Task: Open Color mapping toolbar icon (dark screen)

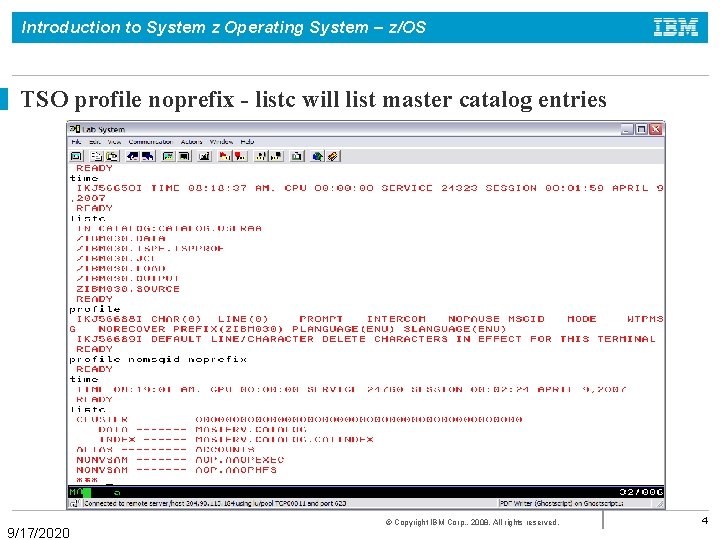Action: (x=184, y=156)
